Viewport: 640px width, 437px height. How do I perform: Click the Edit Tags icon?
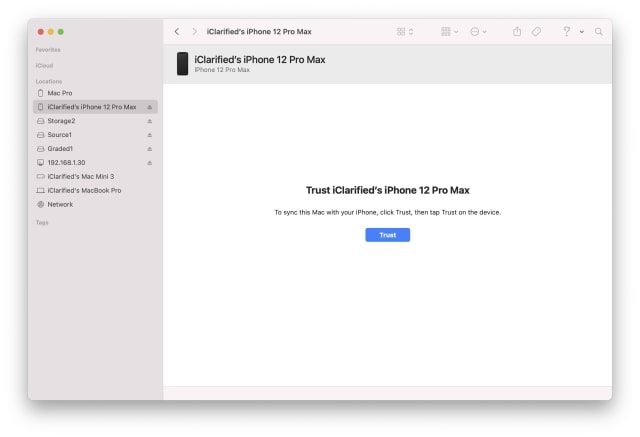(537, 32)
